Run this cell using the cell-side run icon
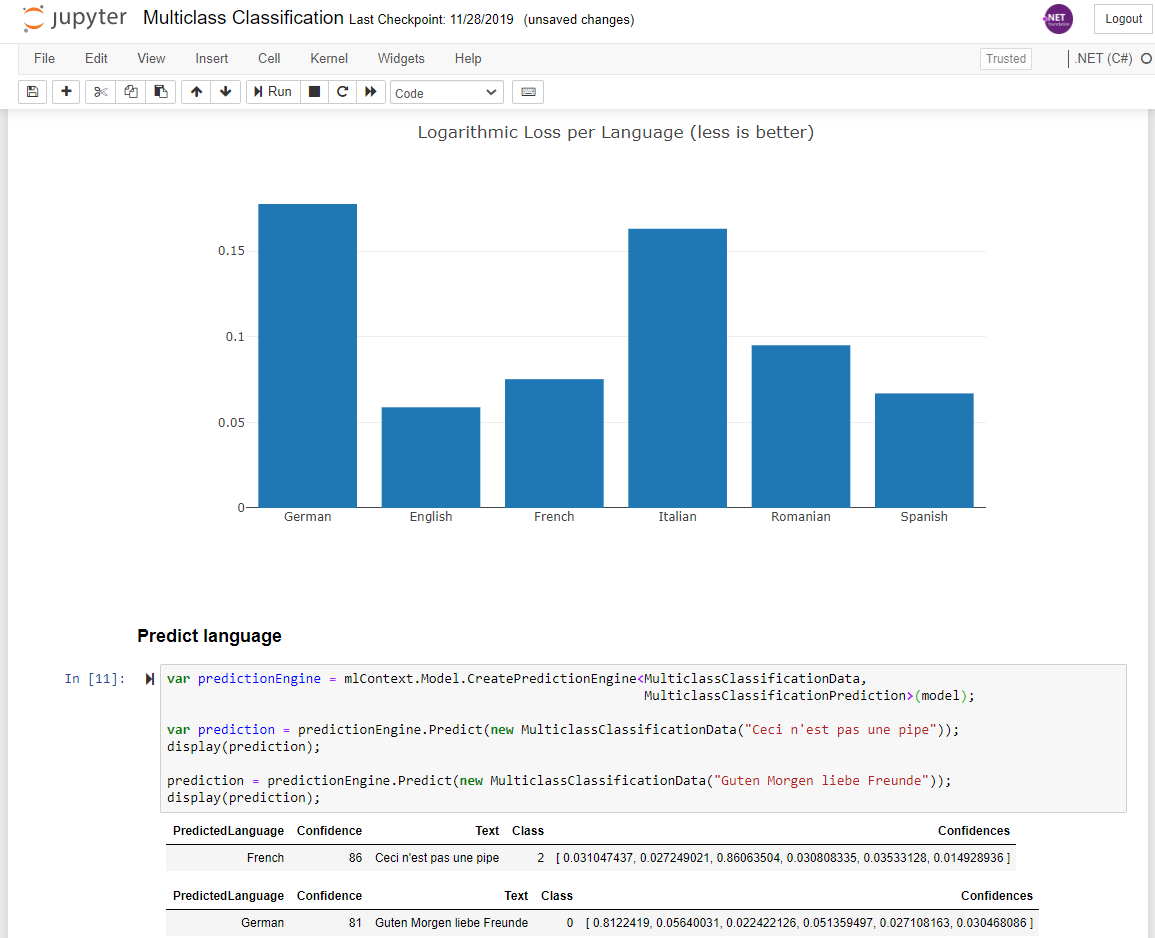This screenshot has height=938, width=1155. (150, 679)
